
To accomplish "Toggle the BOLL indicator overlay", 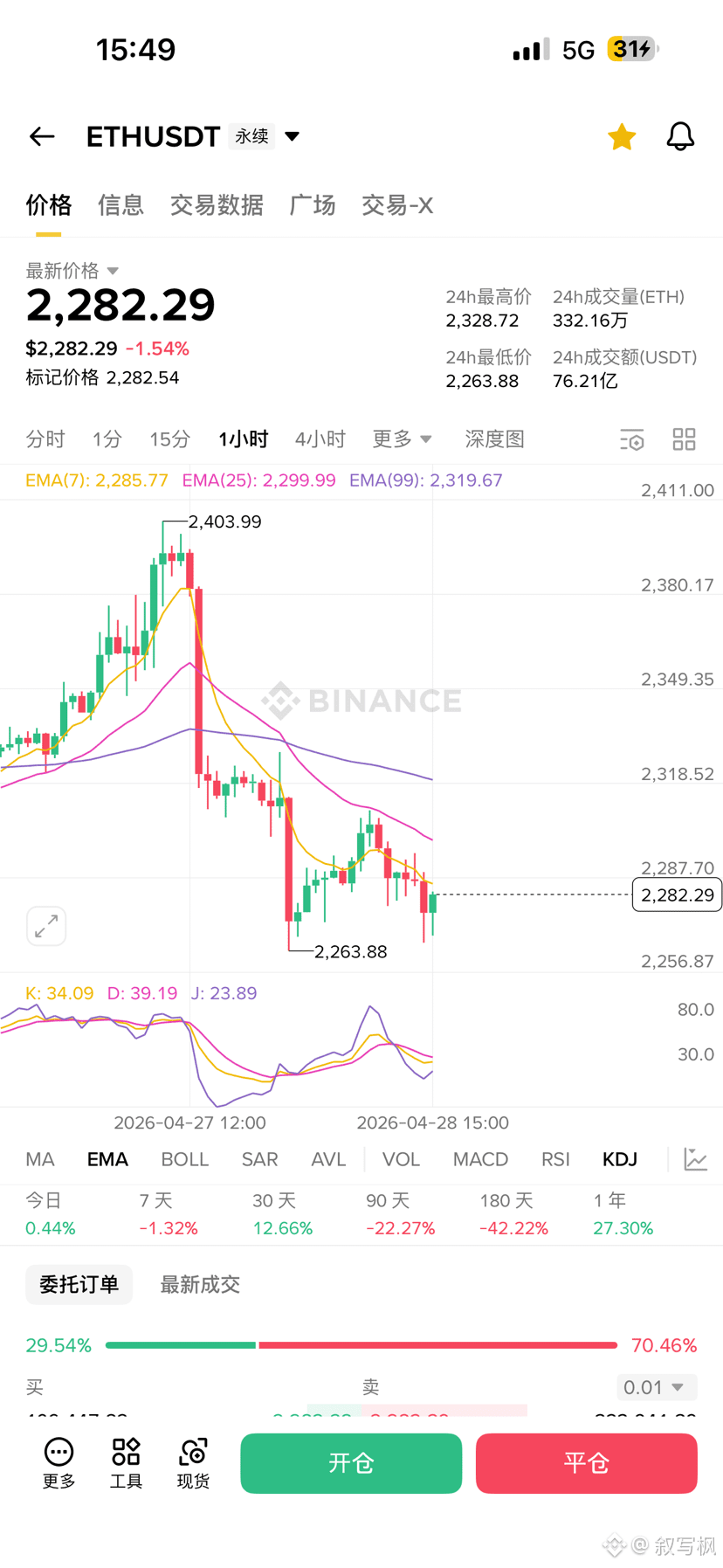I will (x=185, y=1159).
